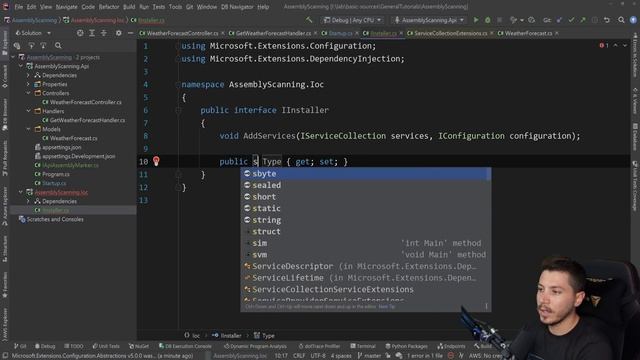Open the Unit Tests tool window

(106, 346)
